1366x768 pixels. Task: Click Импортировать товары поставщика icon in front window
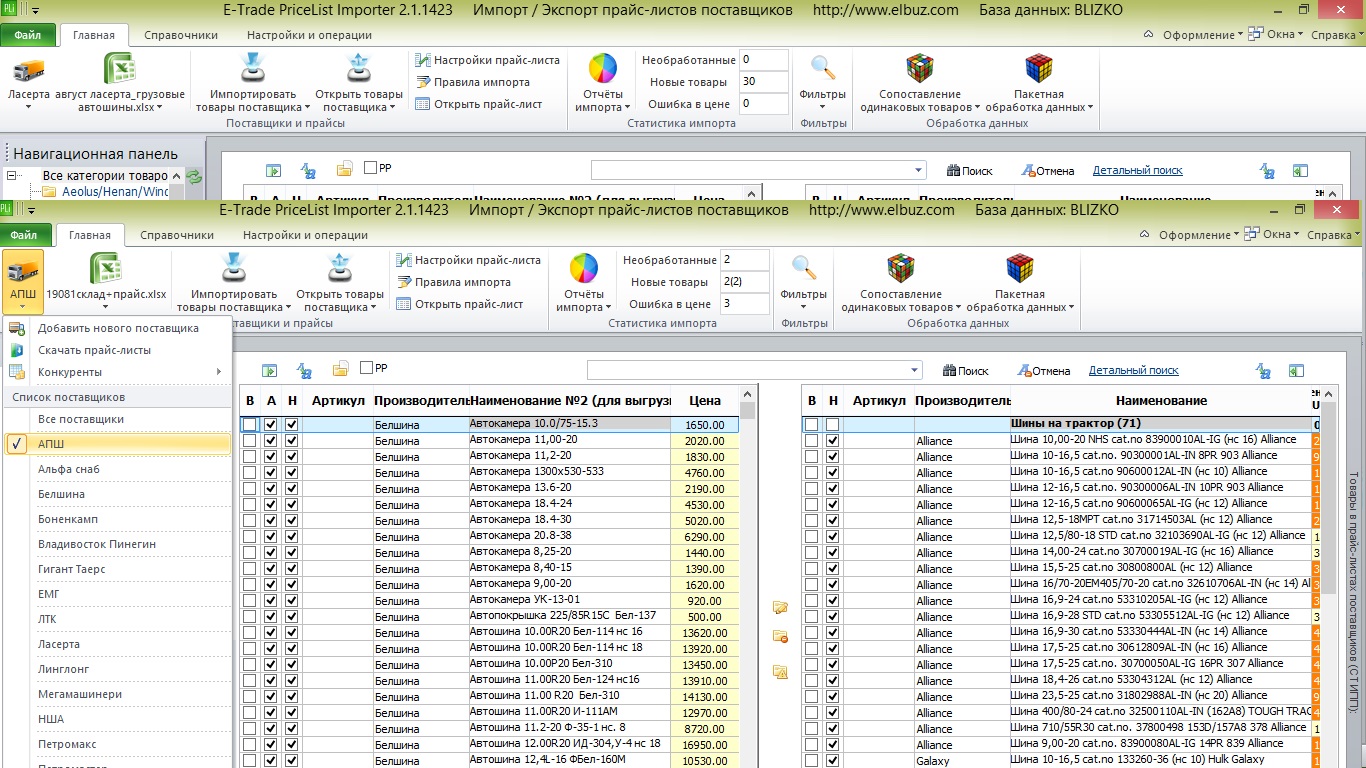234,268
